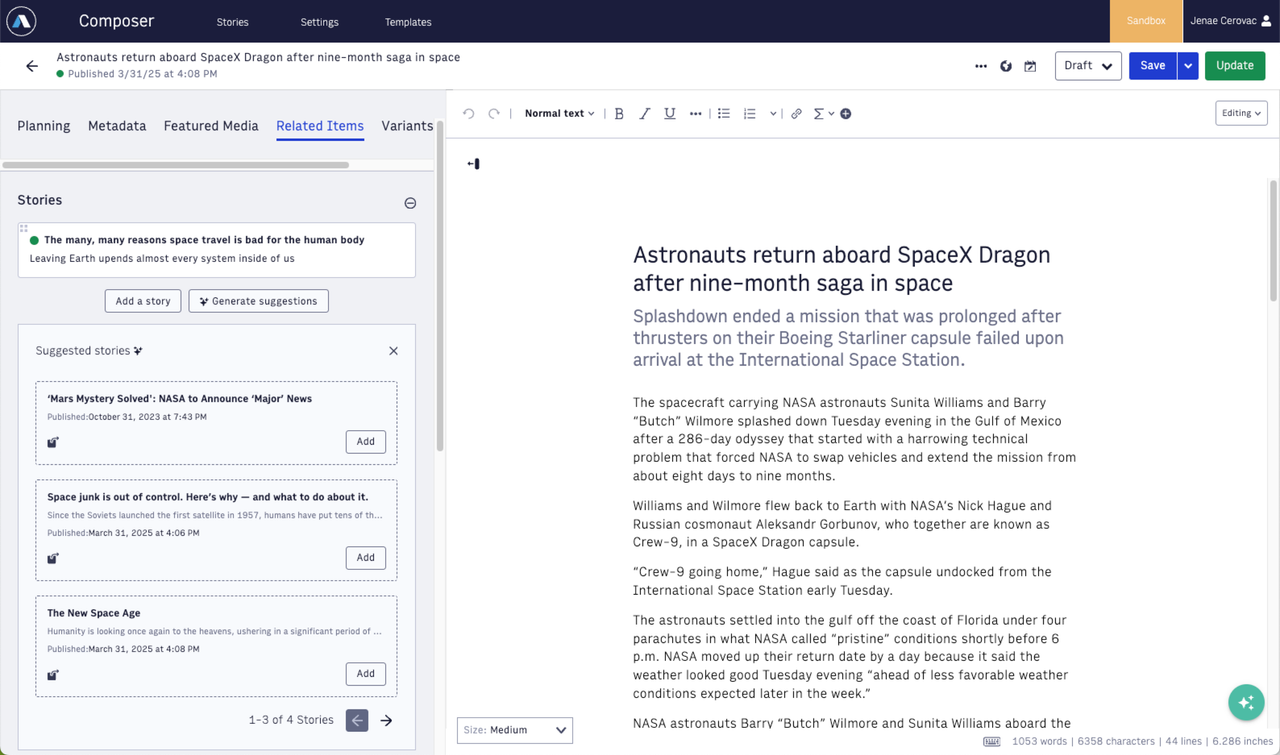Click the keyboard icon in the status bar
This screenshot has height=755, width=1280.
pos(992,742)
